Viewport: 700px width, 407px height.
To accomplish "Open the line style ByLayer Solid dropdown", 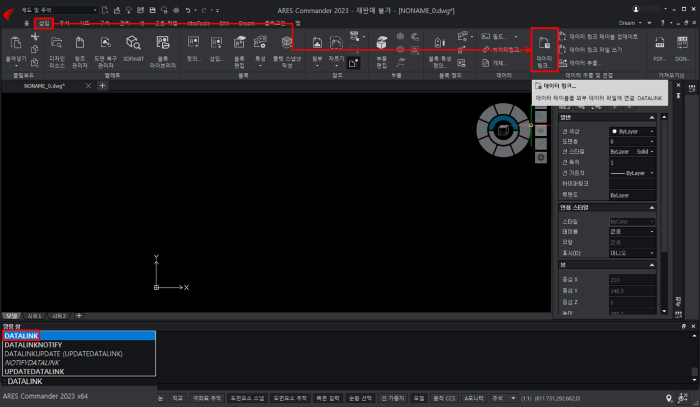I will coord(633,152).
